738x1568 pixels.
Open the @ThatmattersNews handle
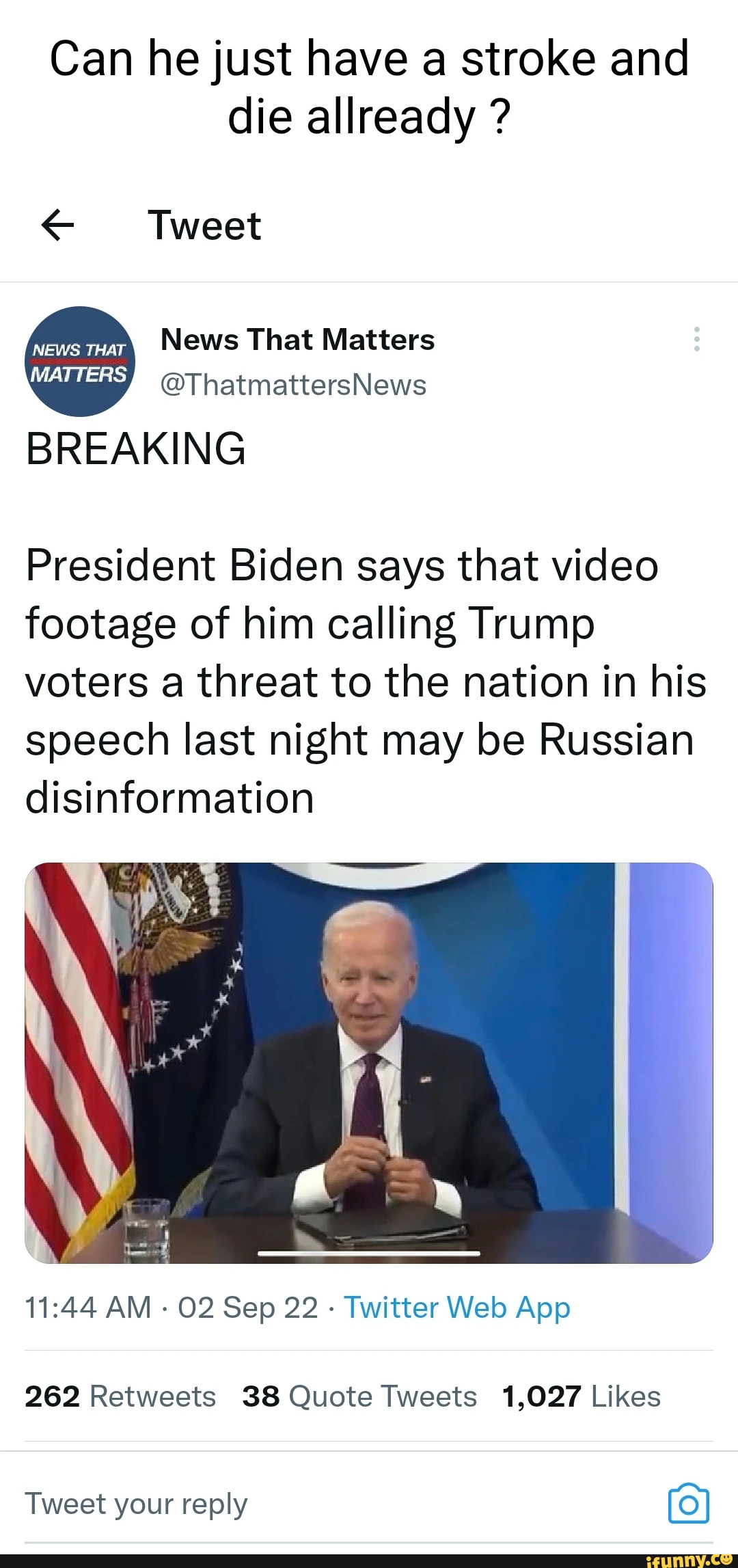click(293, 385)
